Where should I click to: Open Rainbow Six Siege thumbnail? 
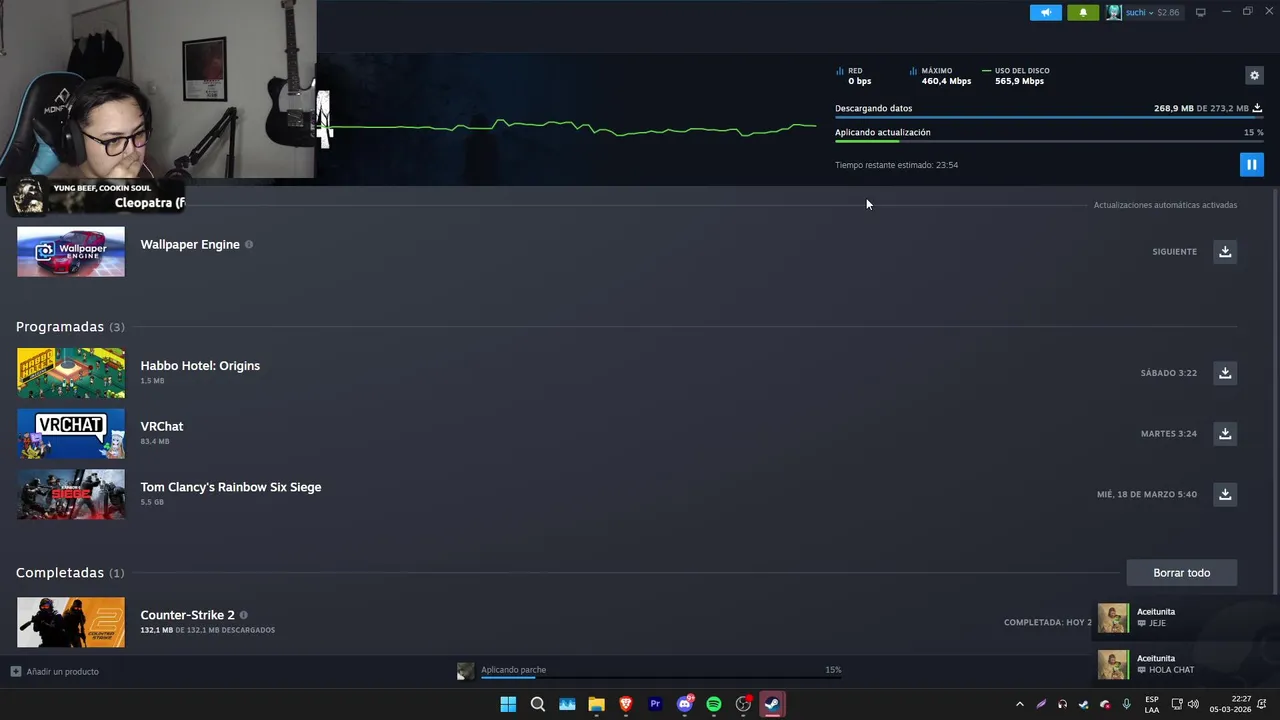71,494
